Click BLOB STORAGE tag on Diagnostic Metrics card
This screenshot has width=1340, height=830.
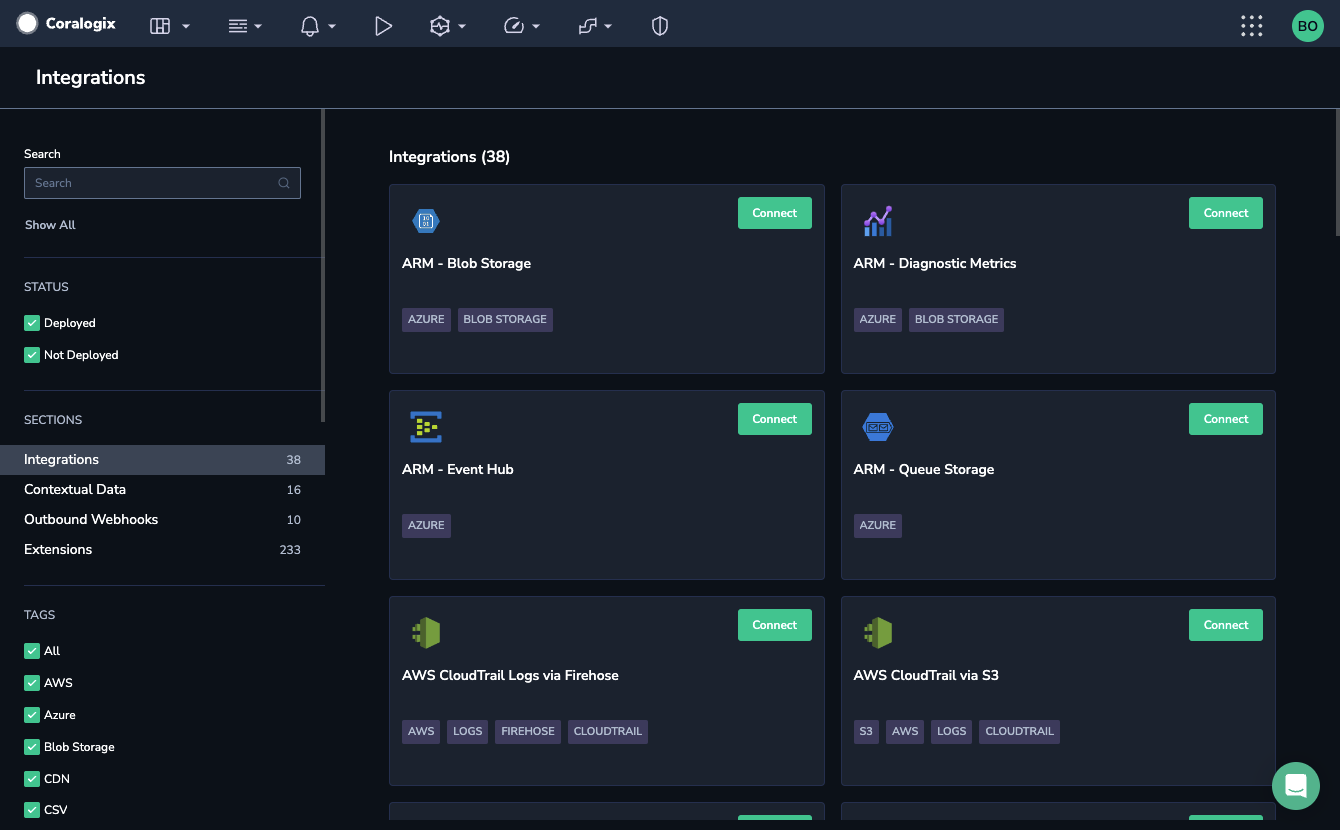(957, 320)
